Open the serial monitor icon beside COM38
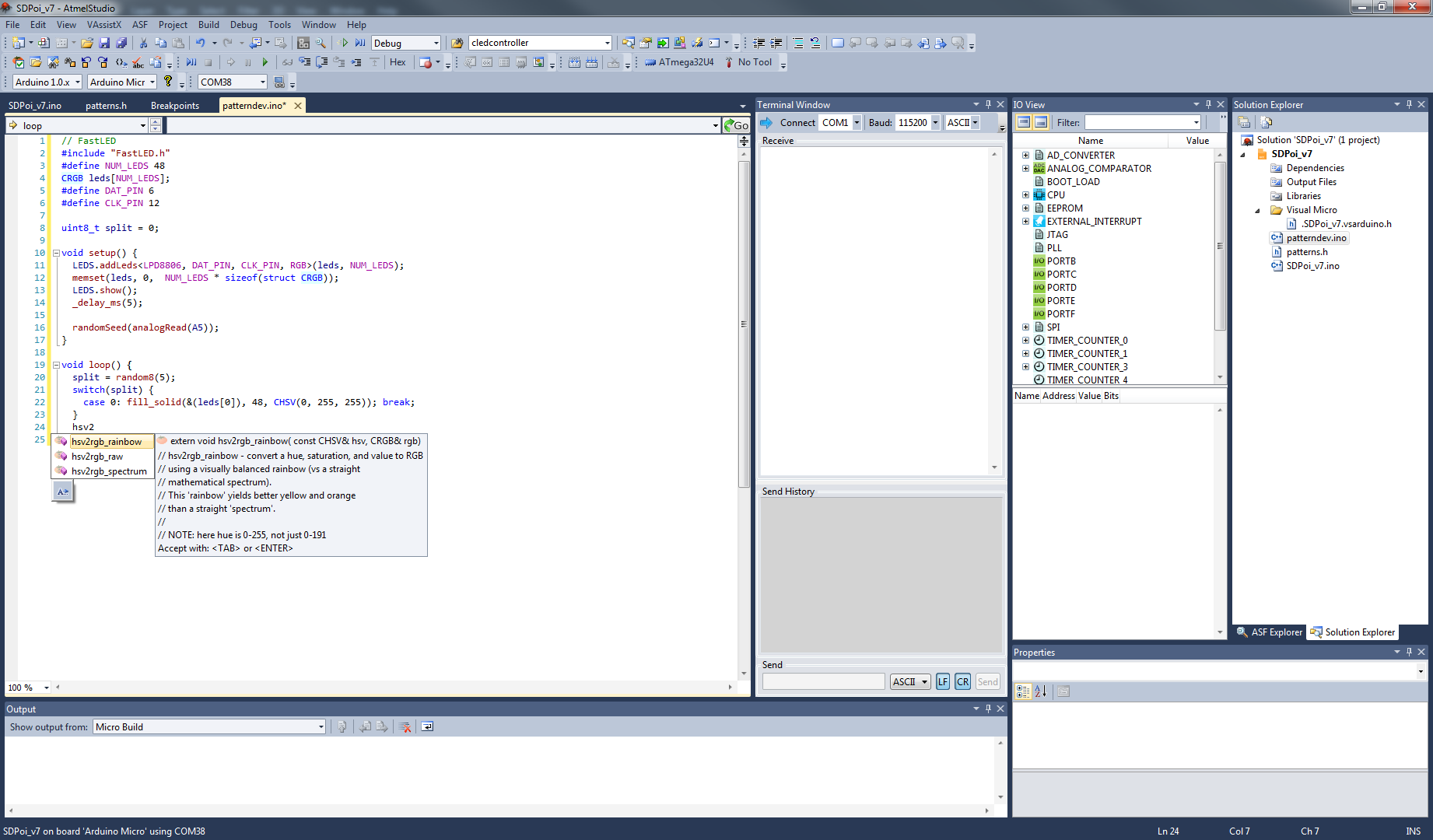 [280, 82]
